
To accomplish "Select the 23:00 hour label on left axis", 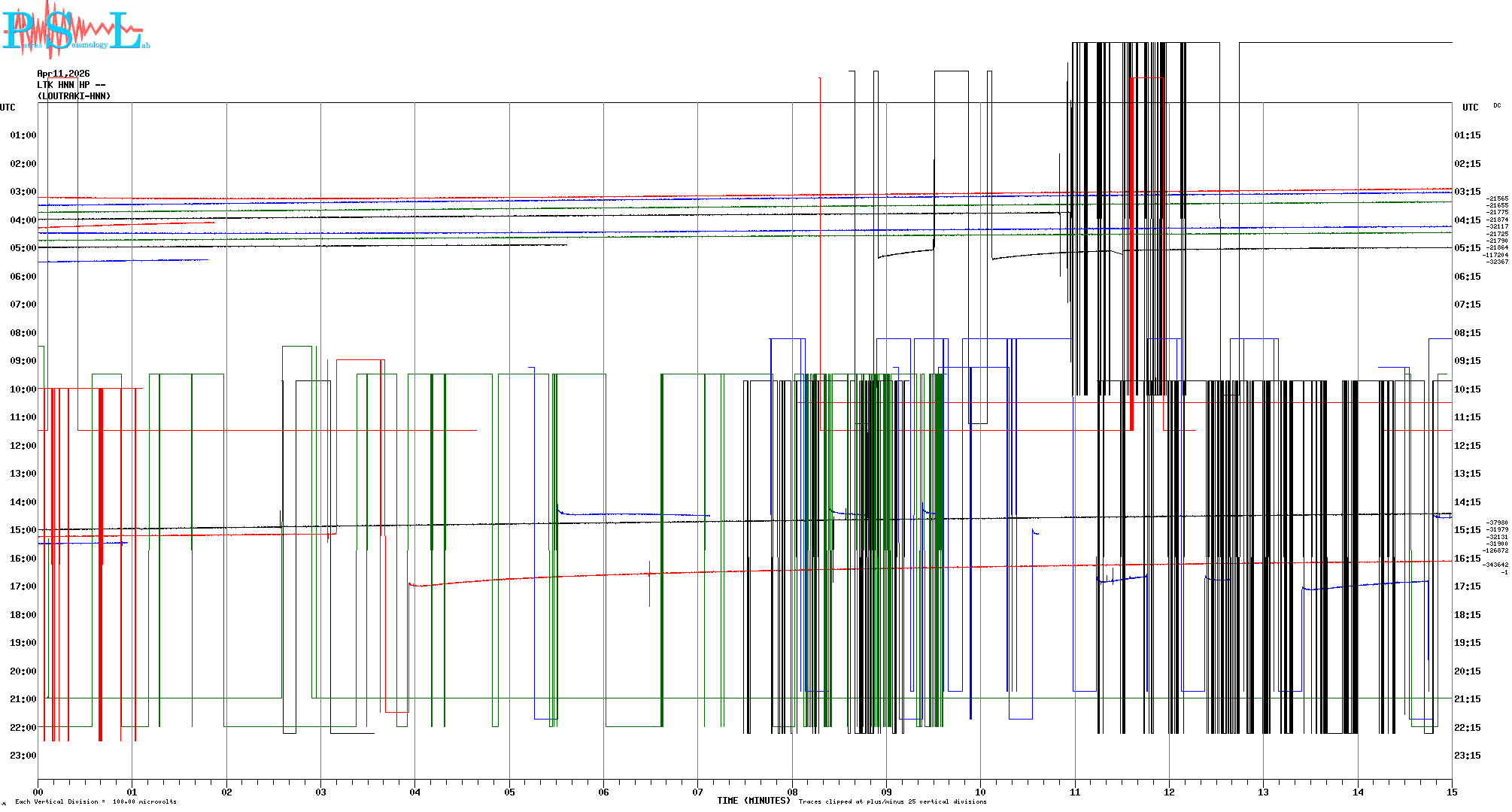I will point(23,756).
